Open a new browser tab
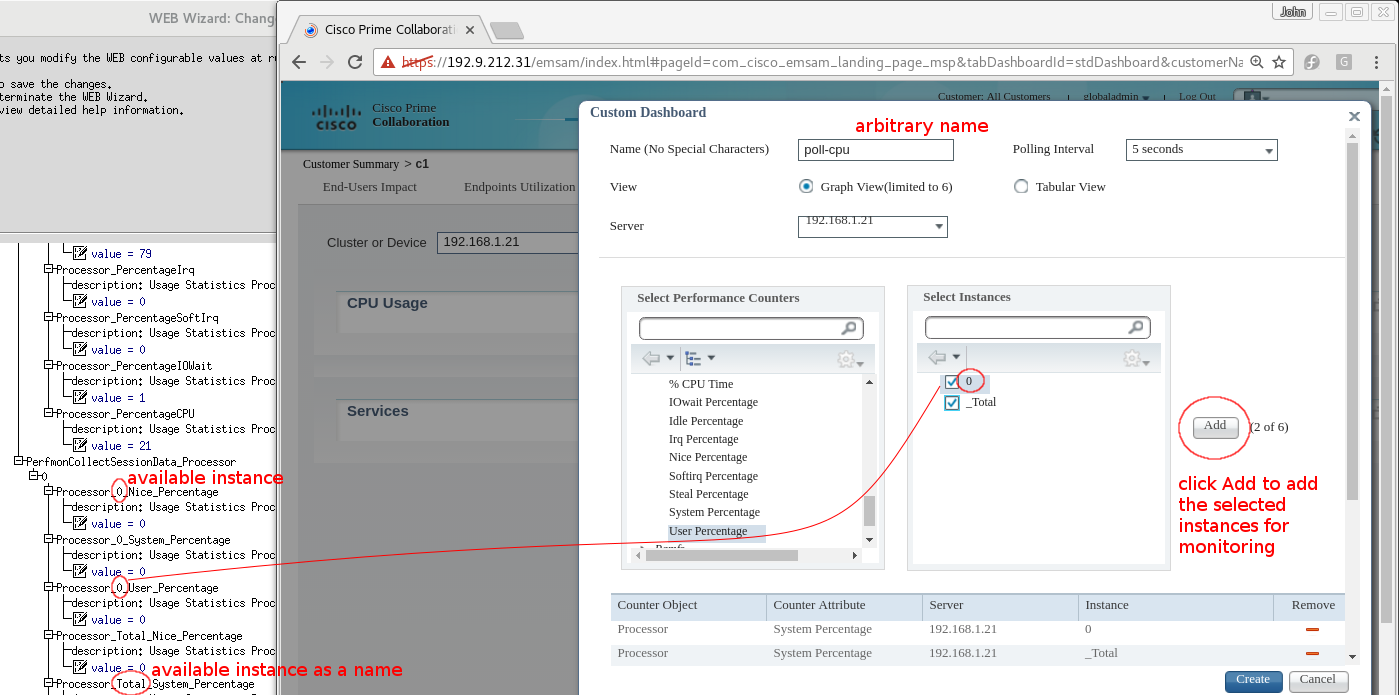Screen dimensions: 1399x695 507,30
